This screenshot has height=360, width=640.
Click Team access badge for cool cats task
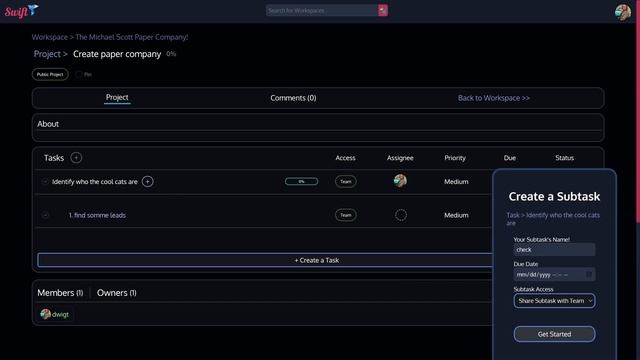[346, 182]
